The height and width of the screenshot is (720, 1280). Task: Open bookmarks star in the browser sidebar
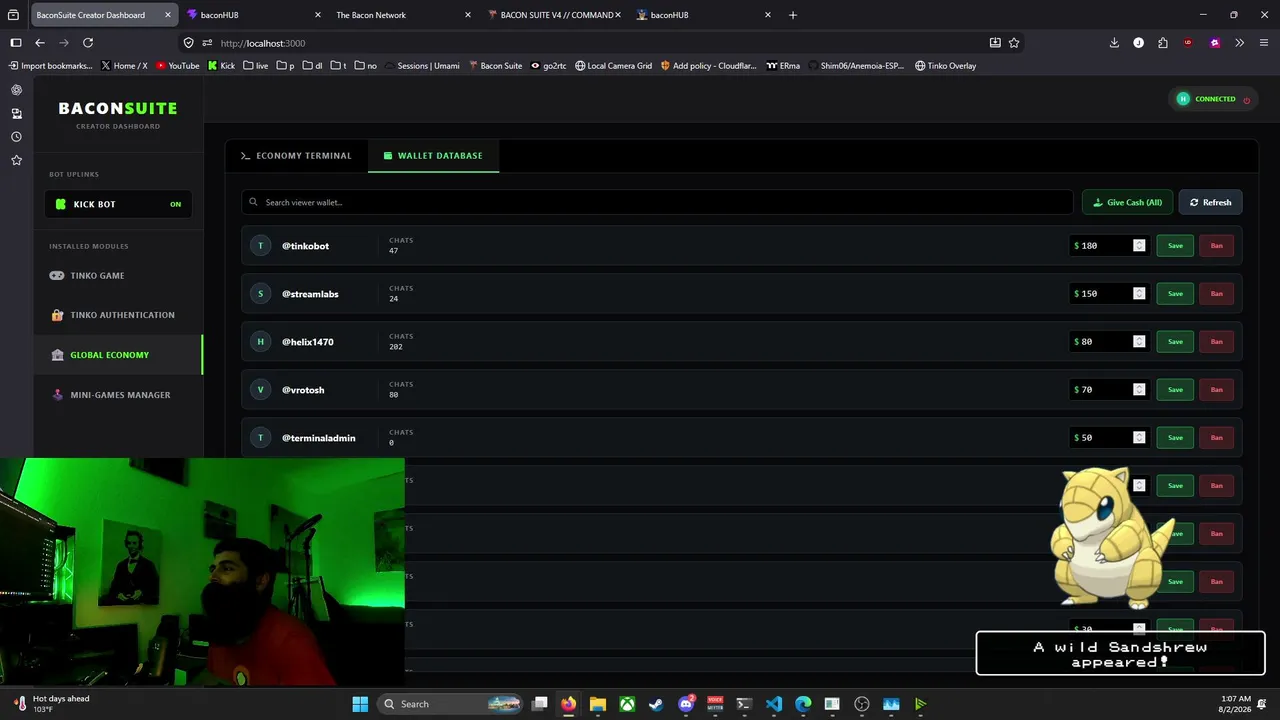pos(16,160)
